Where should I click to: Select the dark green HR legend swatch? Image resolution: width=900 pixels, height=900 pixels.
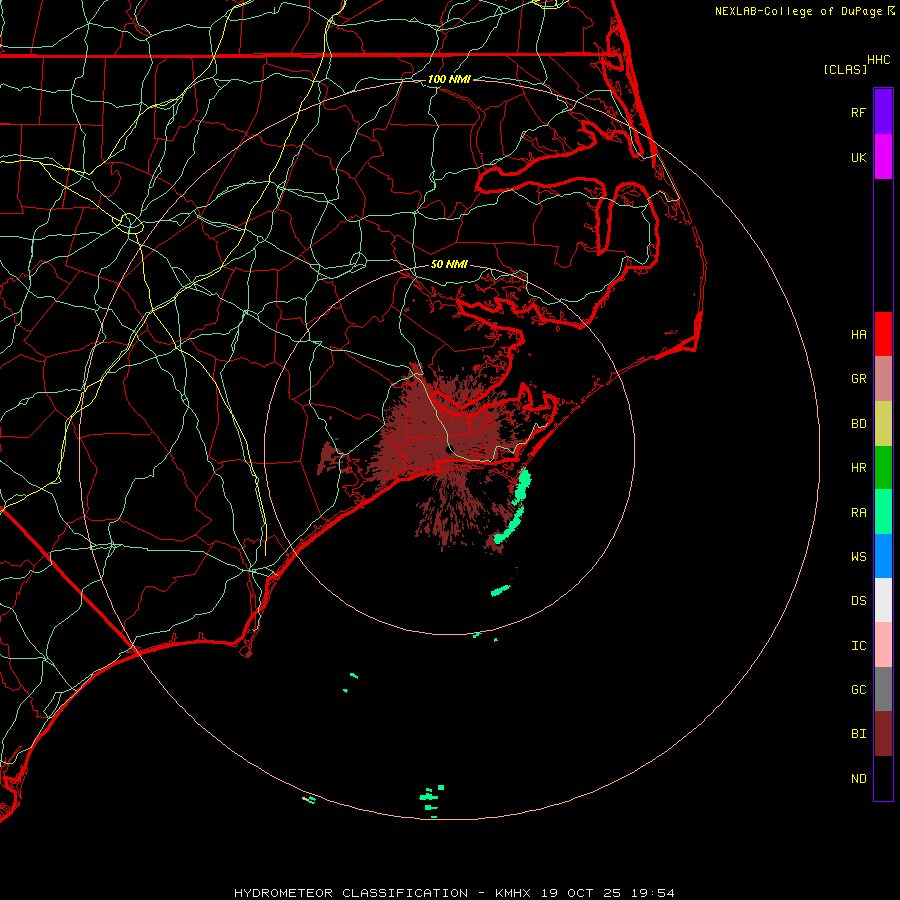click(x=883, y=467)
